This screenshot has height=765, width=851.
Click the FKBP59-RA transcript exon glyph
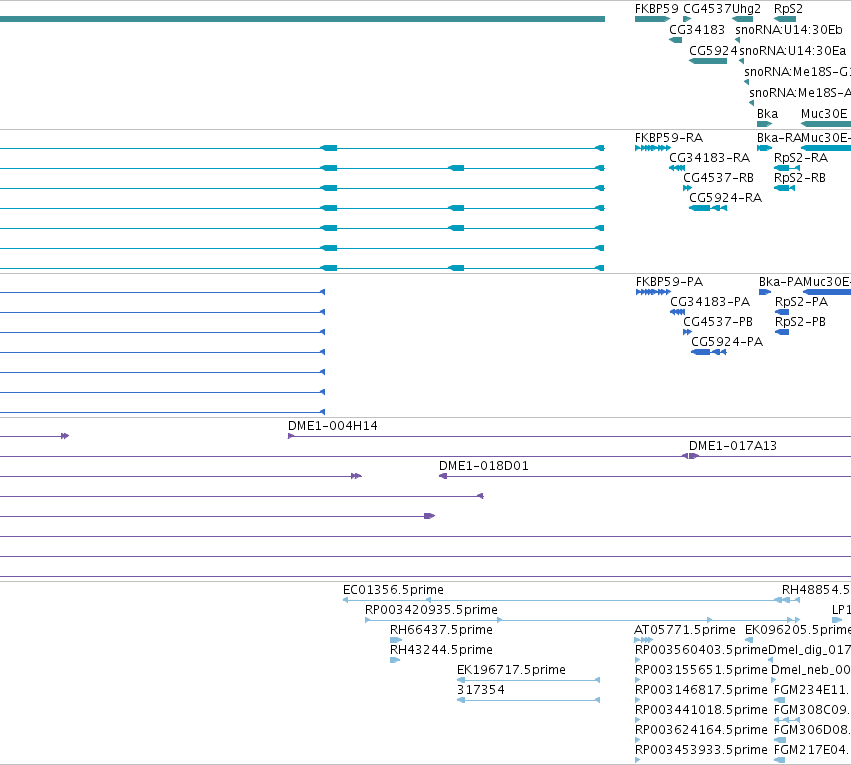652,148
